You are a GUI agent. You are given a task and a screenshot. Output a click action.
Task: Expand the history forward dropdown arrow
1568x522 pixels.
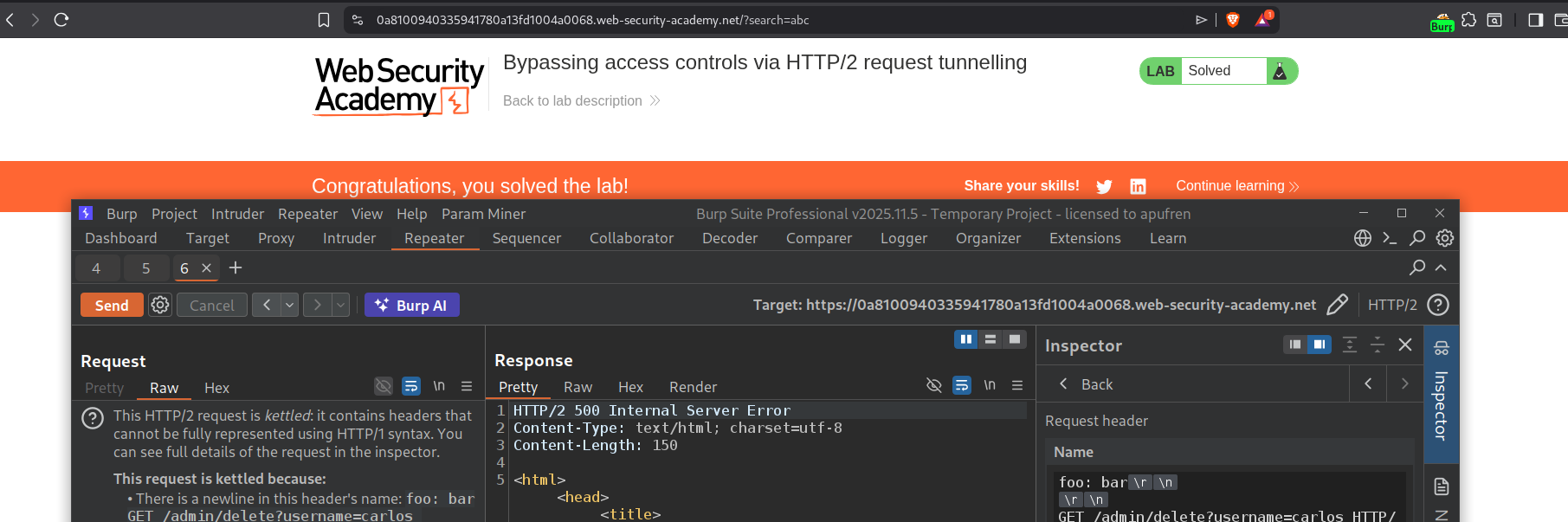click(341, 305)
